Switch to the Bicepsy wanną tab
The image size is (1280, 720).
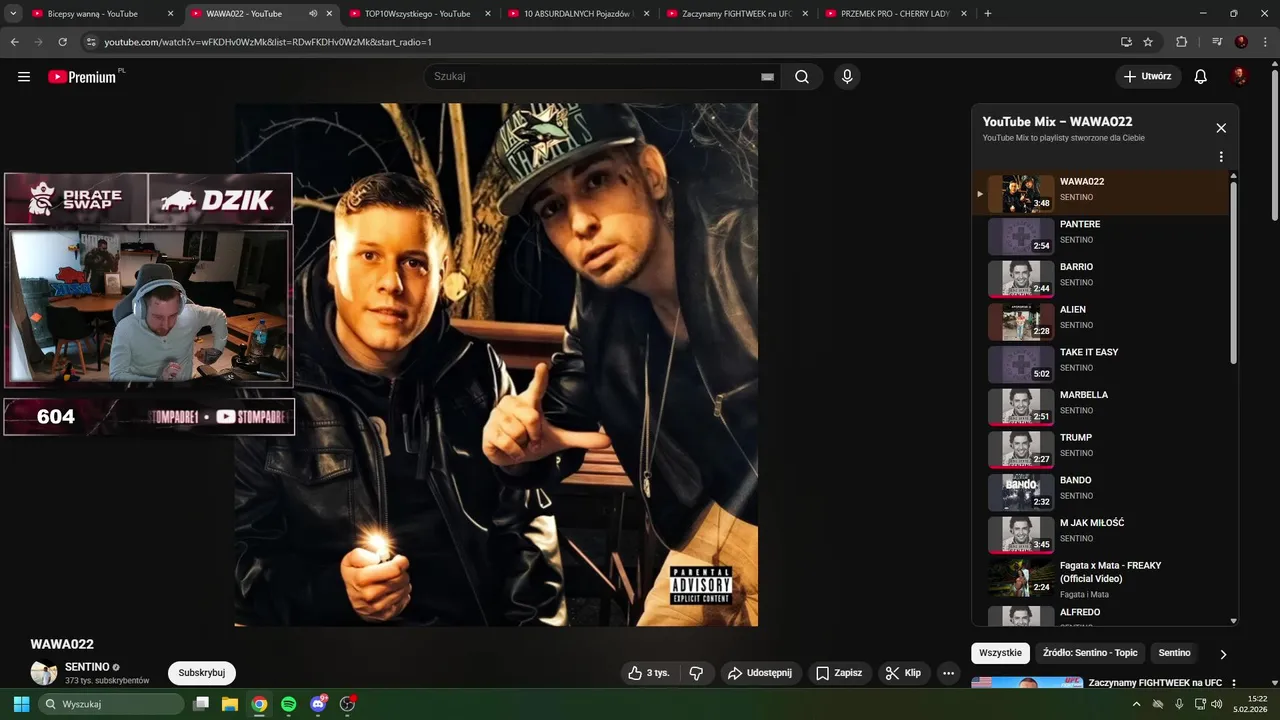pyautogui.click(x=102, y=14)
